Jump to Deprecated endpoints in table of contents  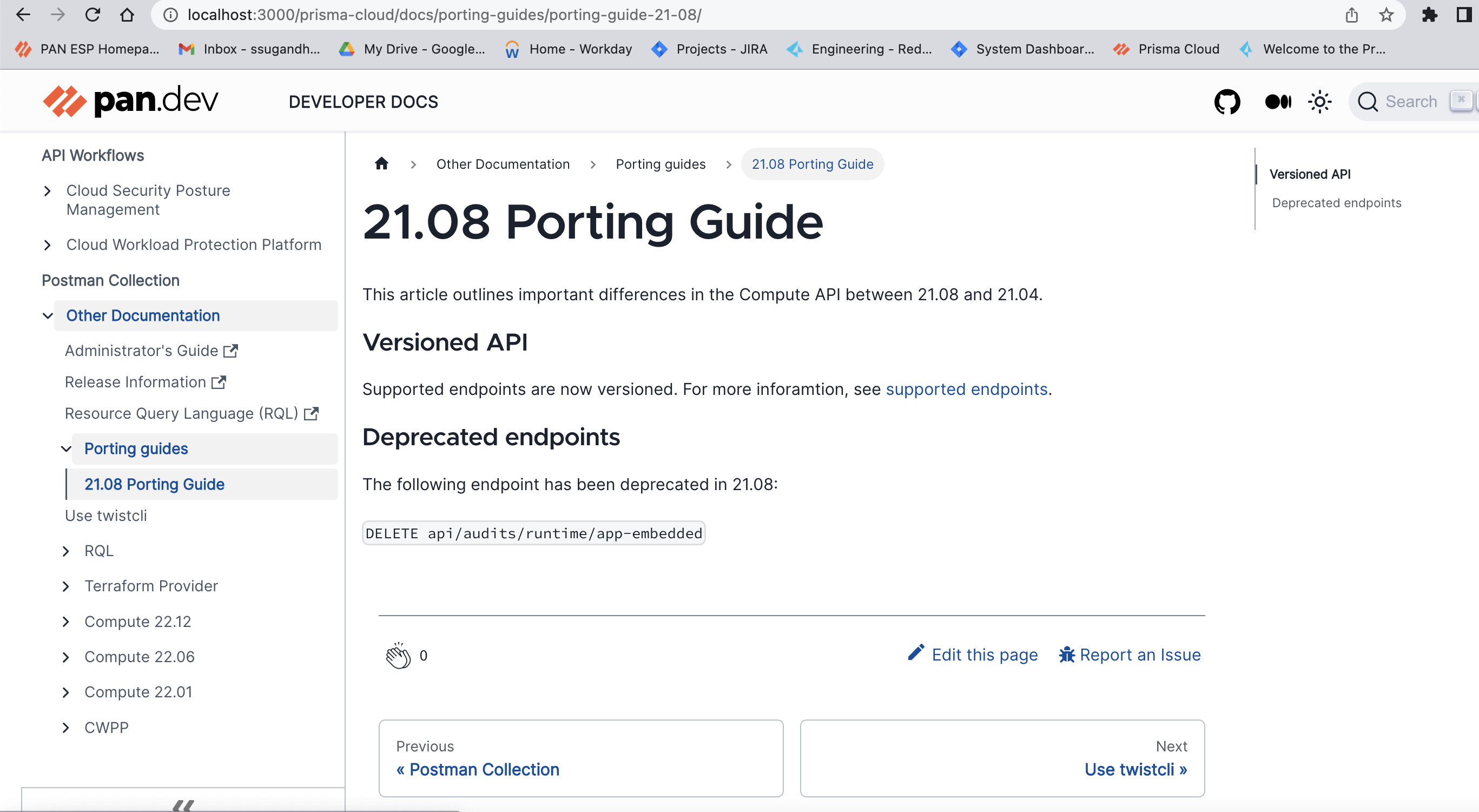tap(1336, 203)
